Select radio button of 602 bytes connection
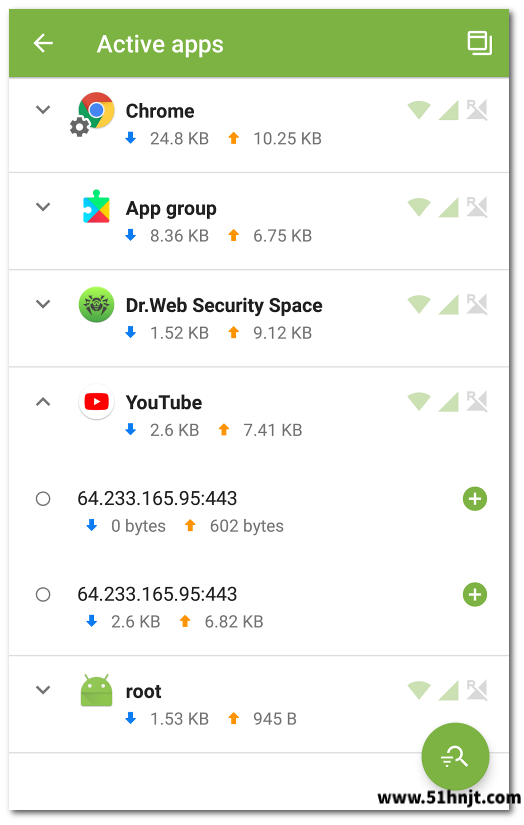Image resolution: width=524 pixels, height=825 pixels. 43,499
